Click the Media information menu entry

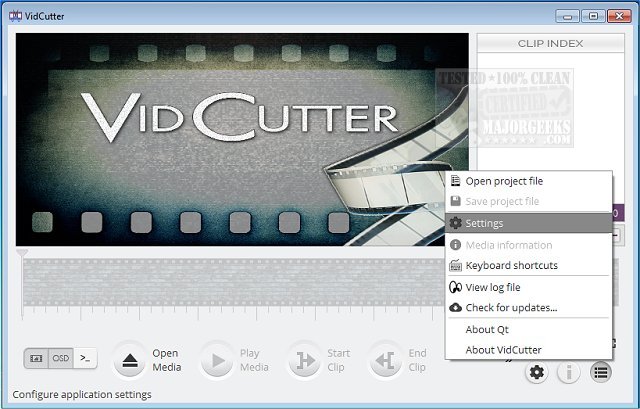[529, 245]
